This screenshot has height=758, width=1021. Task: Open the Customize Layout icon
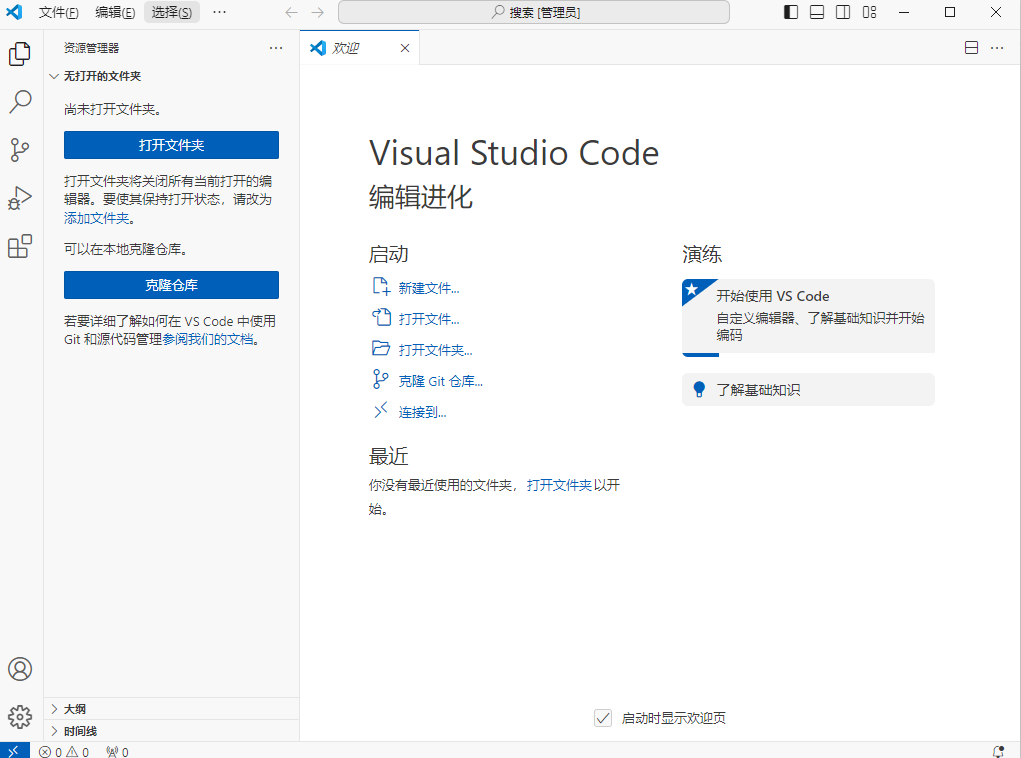click(869, 12)
